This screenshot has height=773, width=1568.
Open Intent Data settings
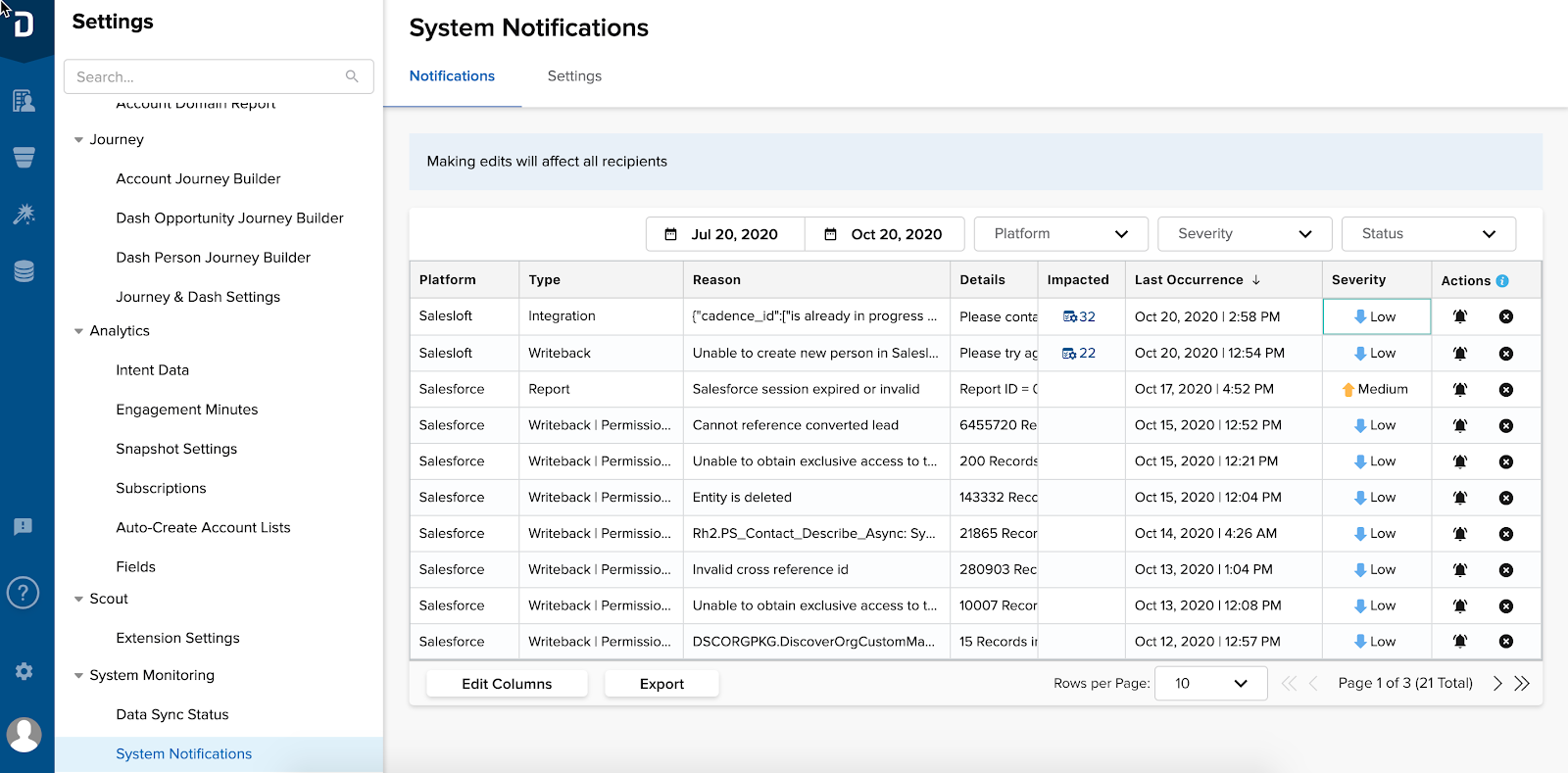(x=152, y=370)
